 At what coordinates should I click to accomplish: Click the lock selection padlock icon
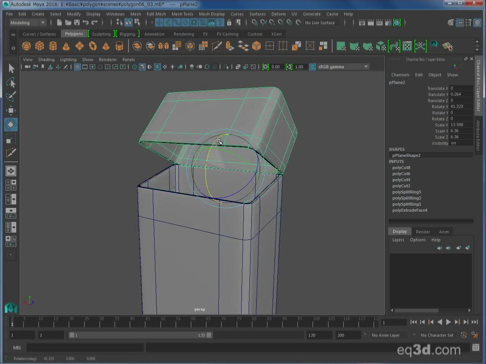click(229, 23)
